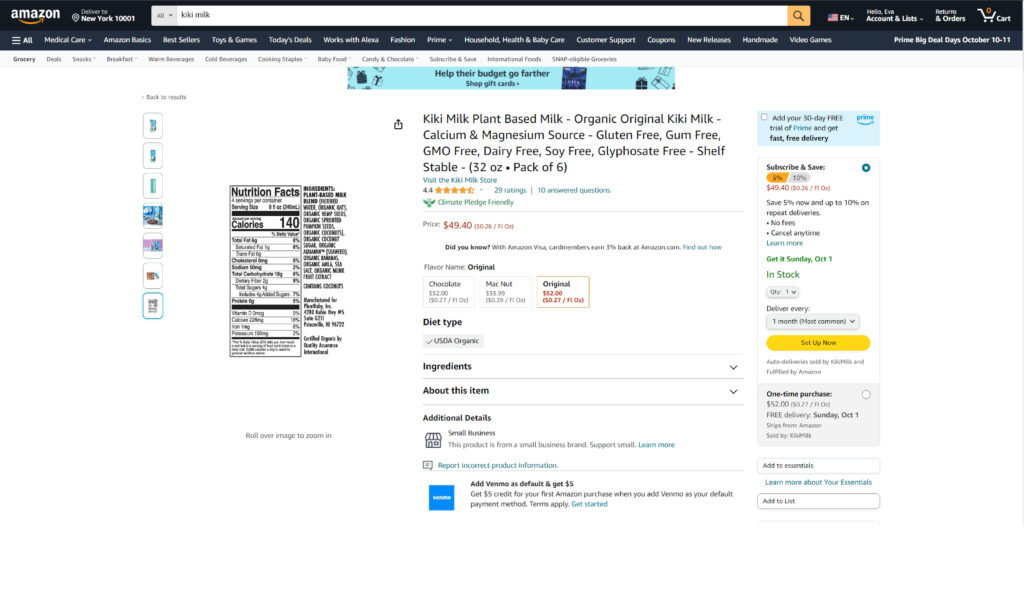
Task: Click the hamburger All menu icon
Action: tap(22, 40)
